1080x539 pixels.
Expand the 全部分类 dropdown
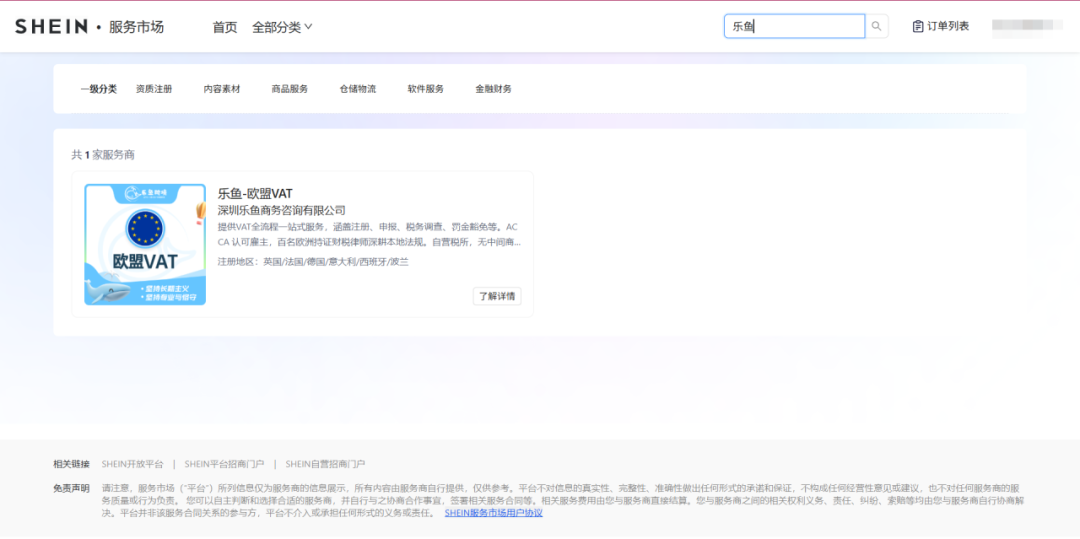coord(282,27)
